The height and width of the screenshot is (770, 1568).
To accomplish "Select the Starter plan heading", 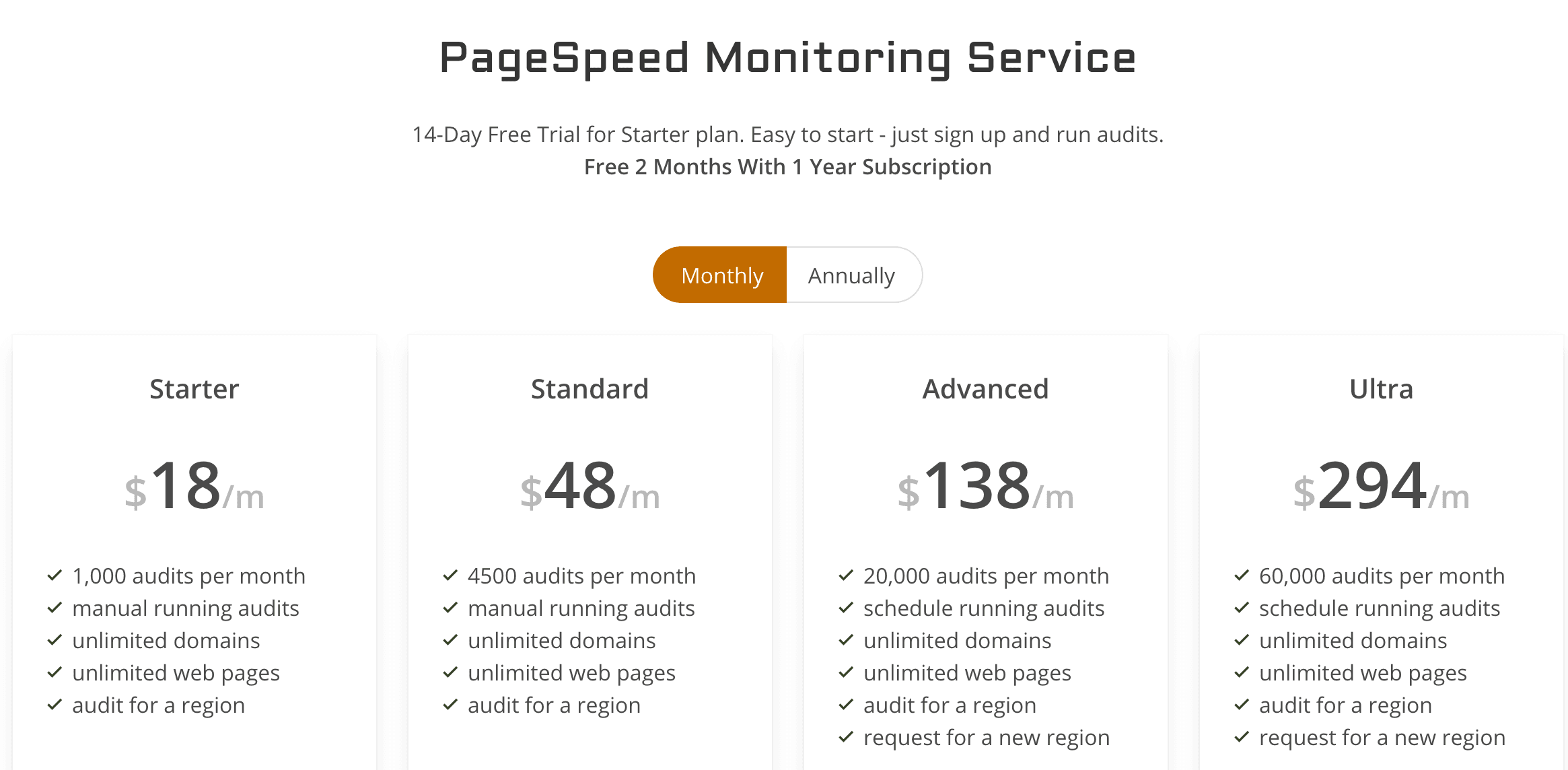I will (x=194, y=389).
